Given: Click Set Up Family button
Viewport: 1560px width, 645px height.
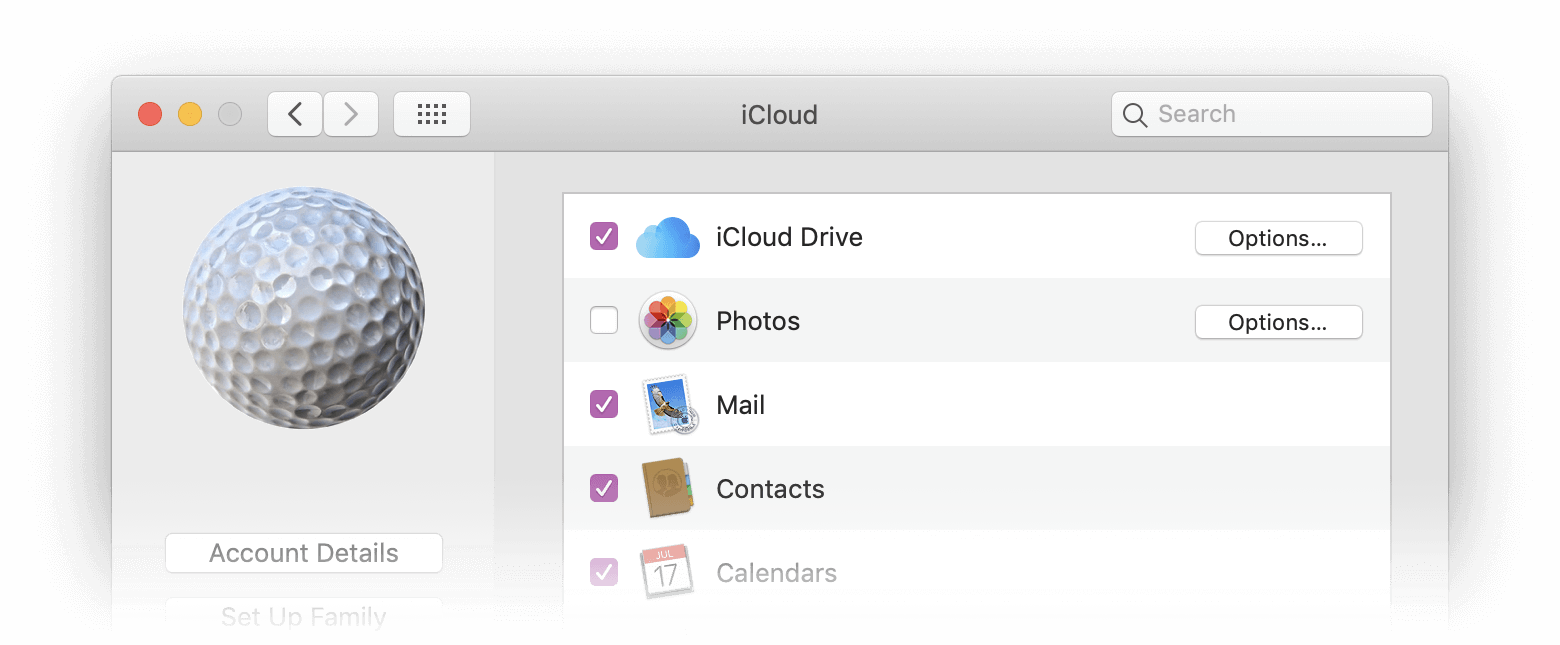Looking at the screenshot, I should (x=304, y=616).
